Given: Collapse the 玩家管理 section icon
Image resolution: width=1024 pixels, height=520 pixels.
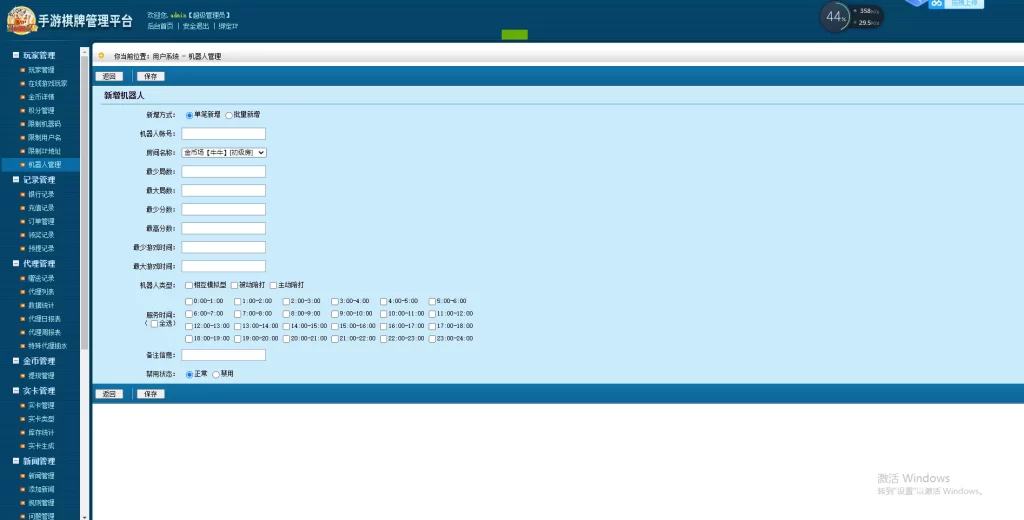Looking at the screenshot, I should (15, 56).
